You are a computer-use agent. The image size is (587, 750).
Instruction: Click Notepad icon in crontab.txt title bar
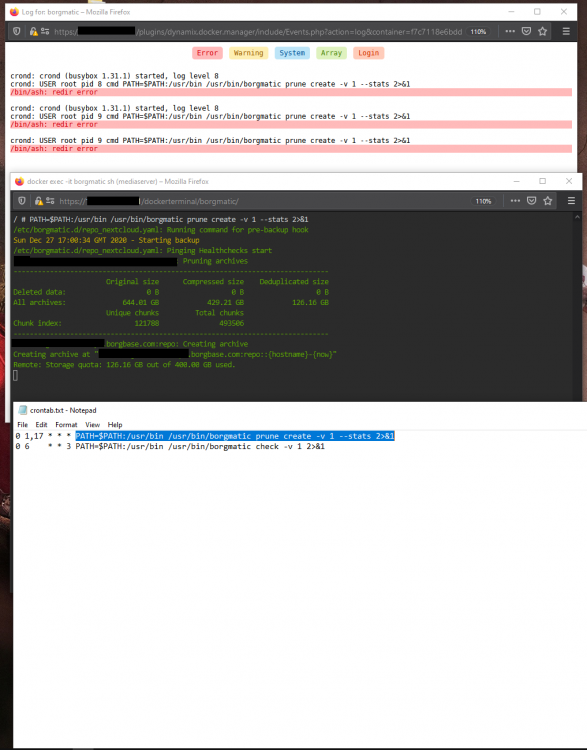coord(22,410)
